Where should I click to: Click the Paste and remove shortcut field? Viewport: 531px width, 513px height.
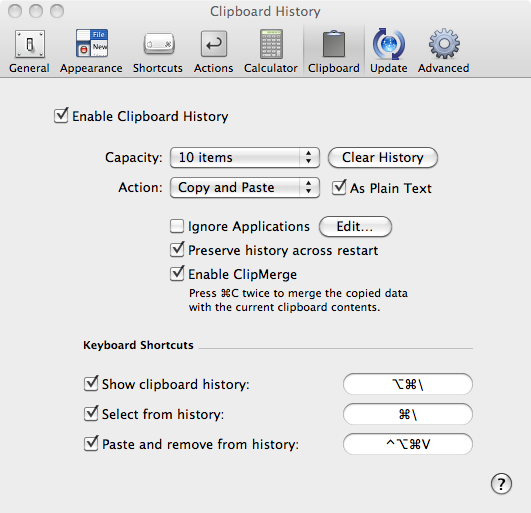[x=408, y=444]
